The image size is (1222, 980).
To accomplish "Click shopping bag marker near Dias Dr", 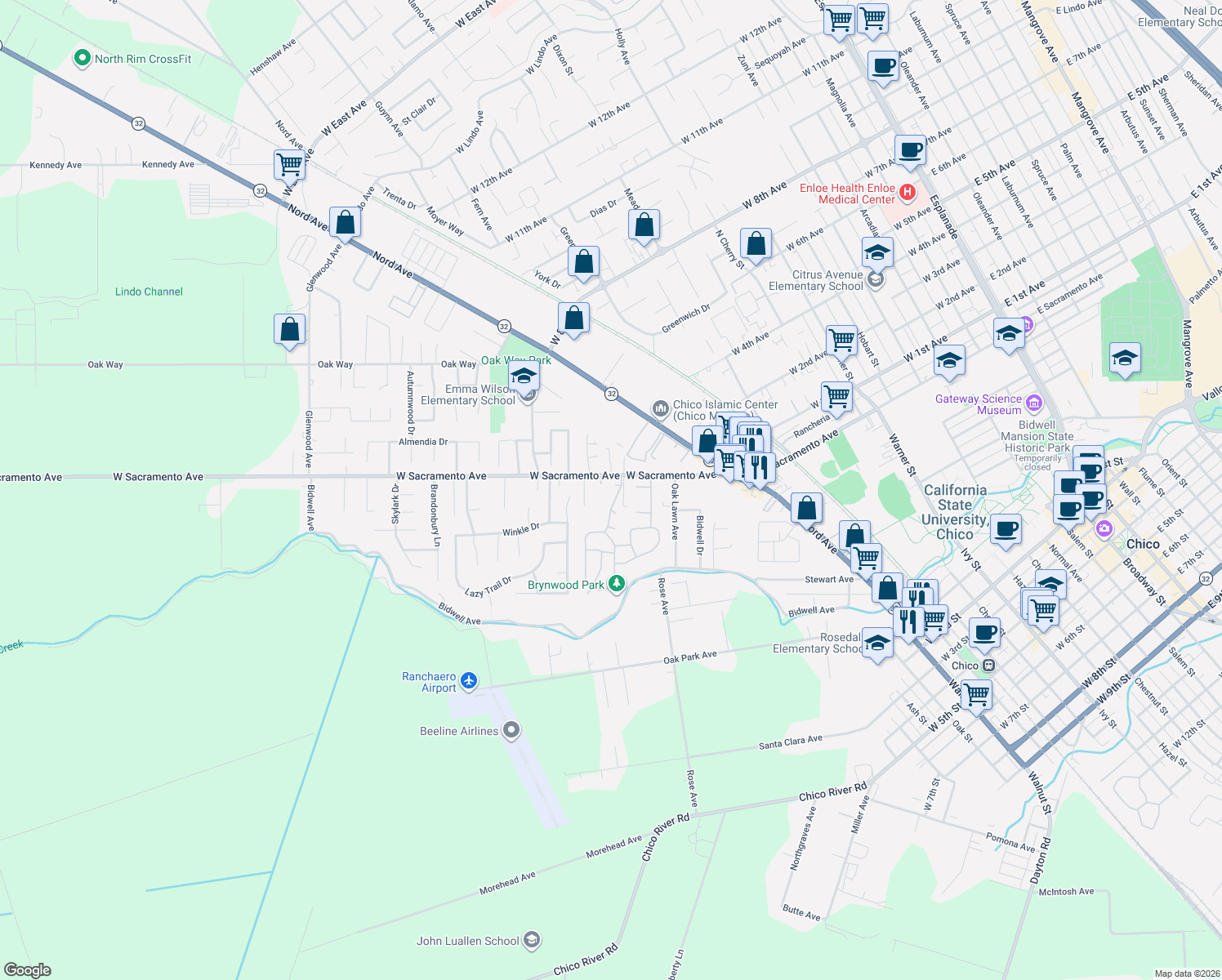I will click(644, 226).
